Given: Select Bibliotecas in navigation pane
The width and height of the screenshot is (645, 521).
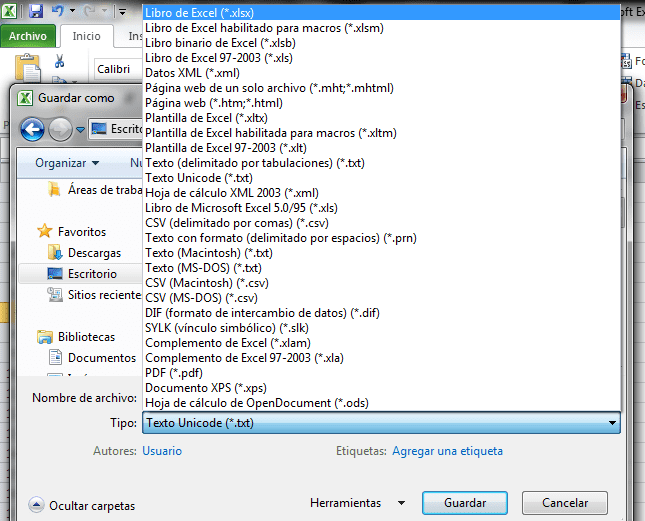Looking at the screenshot, I should click(x=77, y=337).
